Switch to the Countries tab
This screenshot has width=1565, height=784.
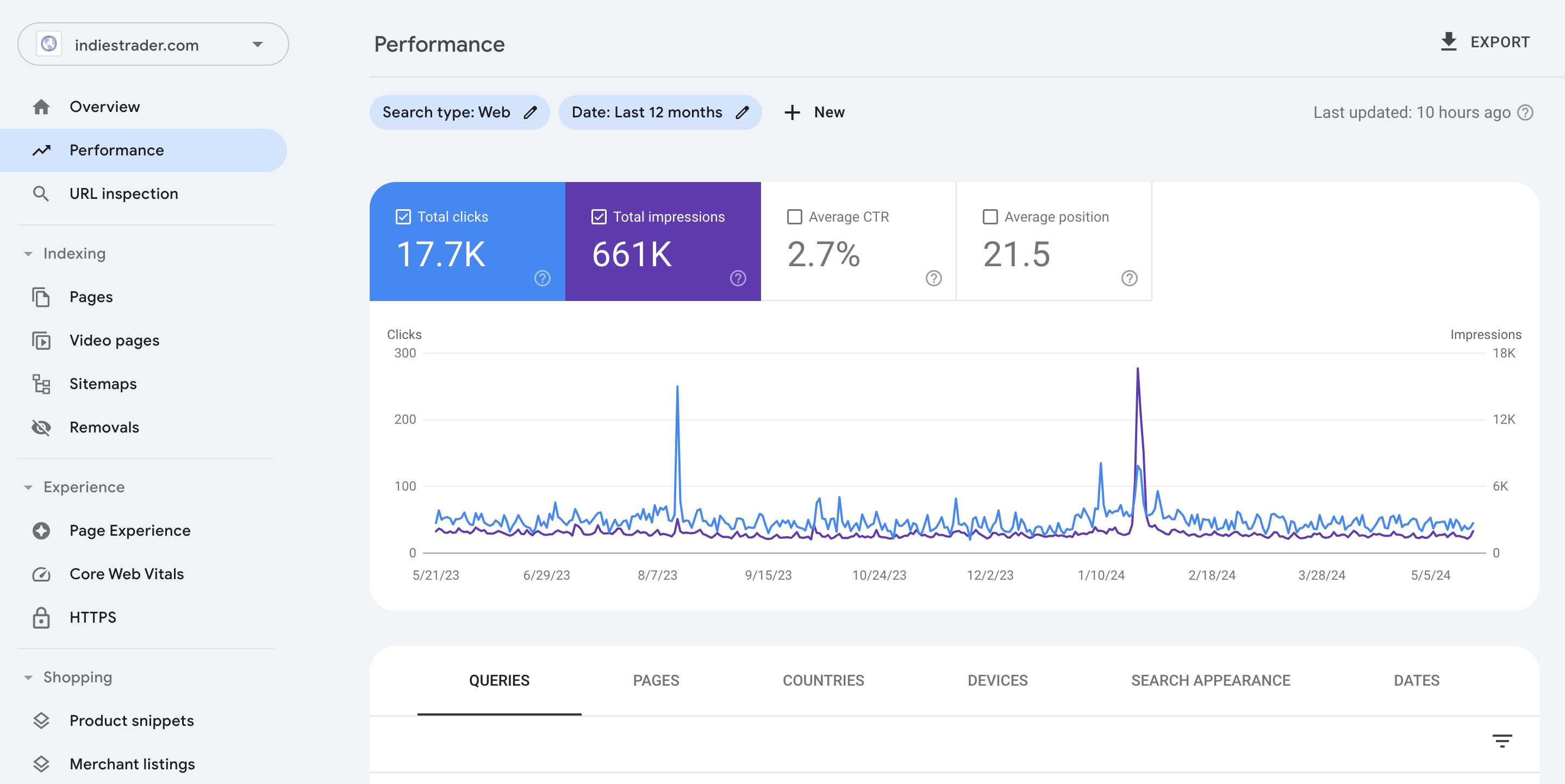pos(822,680)
